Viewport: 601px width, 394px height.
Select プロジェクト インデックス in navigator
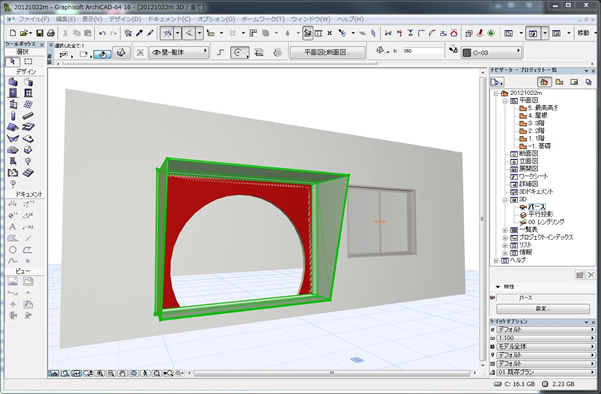point(546,237)
